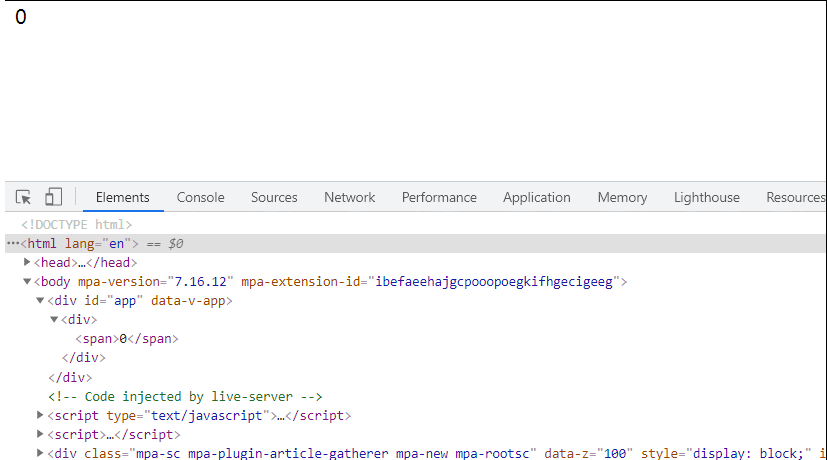This screenshot has width=827, height=460.
Task: Click the mpa-extension-id attribute value
Action: coord(494,282)
